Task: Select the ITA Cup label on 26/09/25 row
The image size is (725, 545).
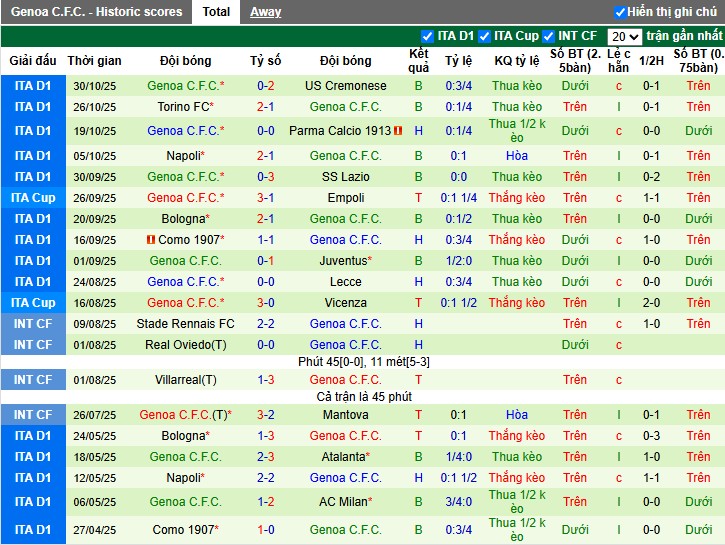Action: [33, 198]
